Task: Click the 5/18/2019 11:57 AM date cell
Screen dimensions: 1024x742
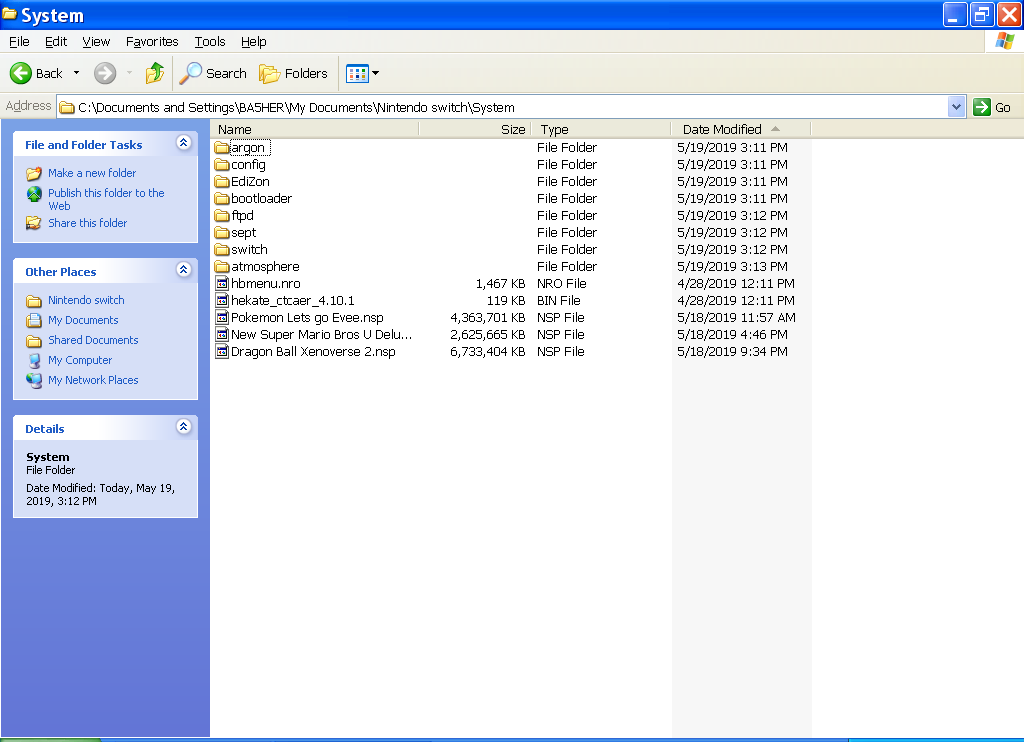Action: pyautogui.click(x=736, y=317)
